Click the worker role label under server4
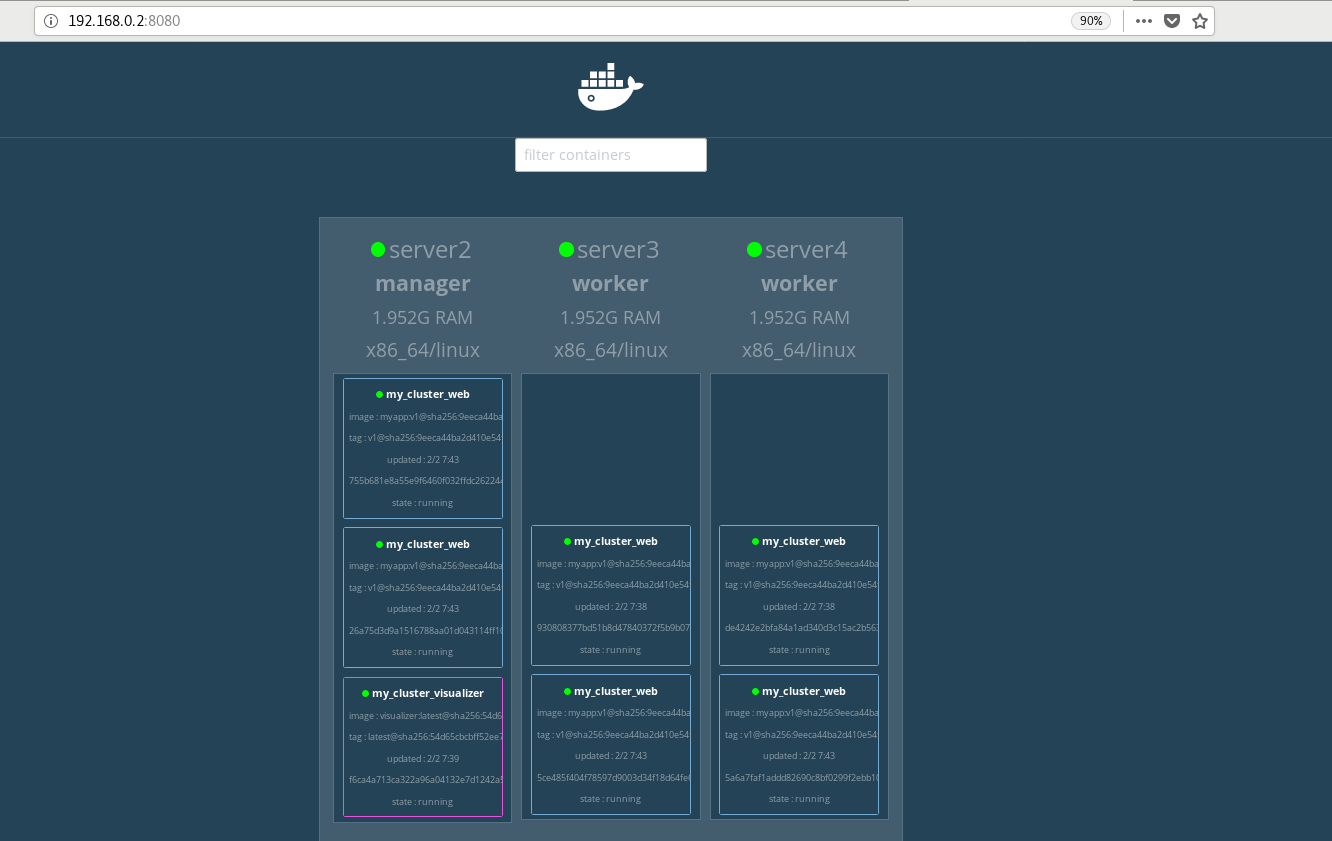This screenshot has width=1332, height=841. pos(799,284)
